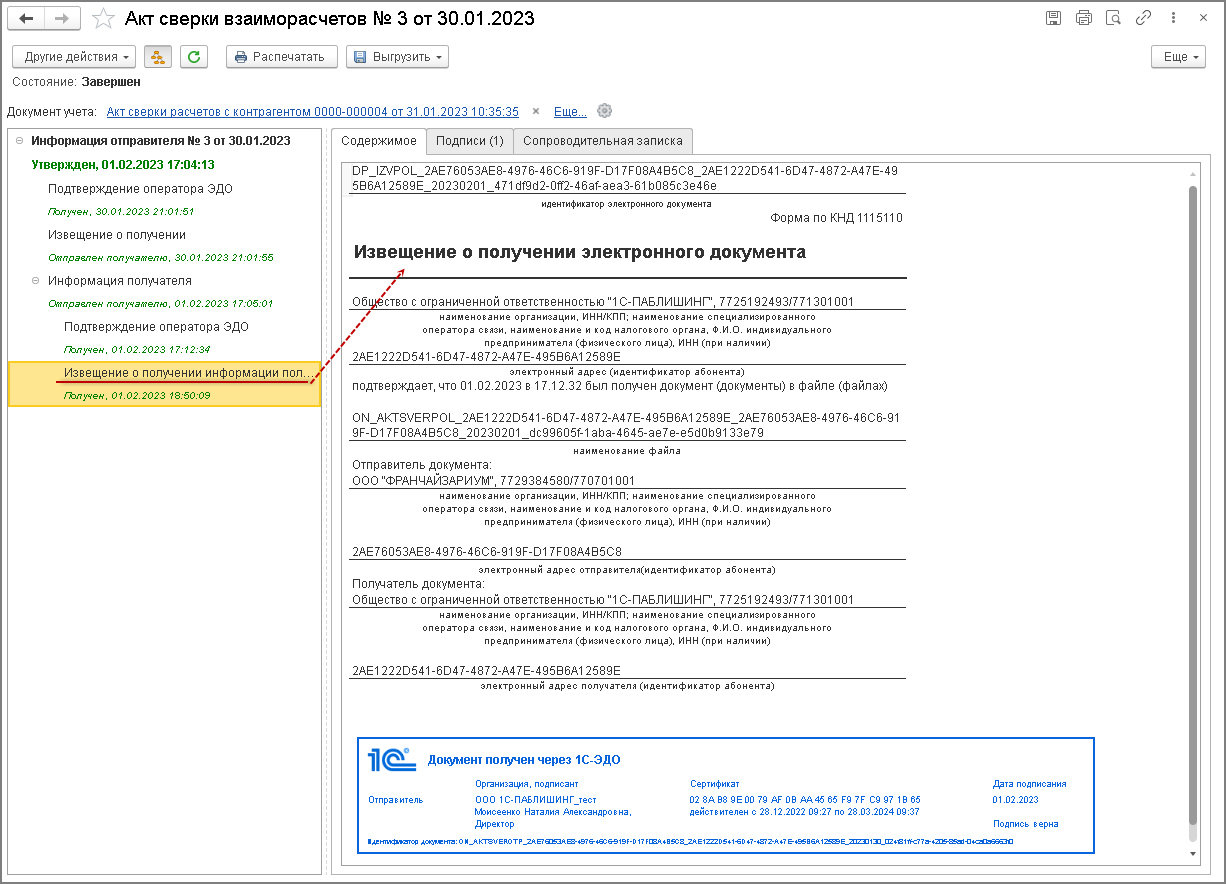Screen dimensions: 1226x884
Task: Click the 1C logo in signature stamp
Action: coord(391,760)
